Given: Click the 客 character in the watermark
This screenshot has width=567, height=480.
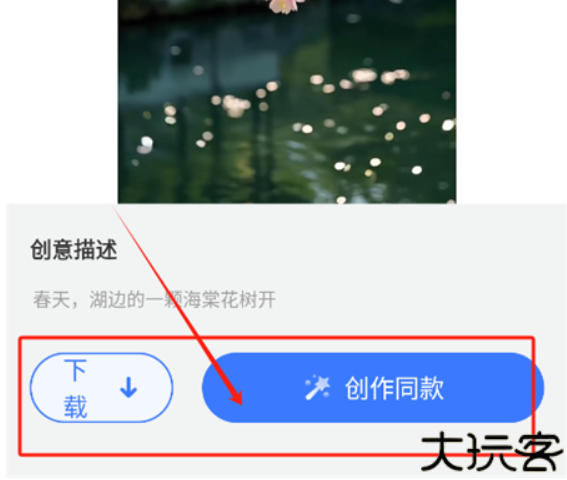Looking at the screenshot, I should [539, 451].
